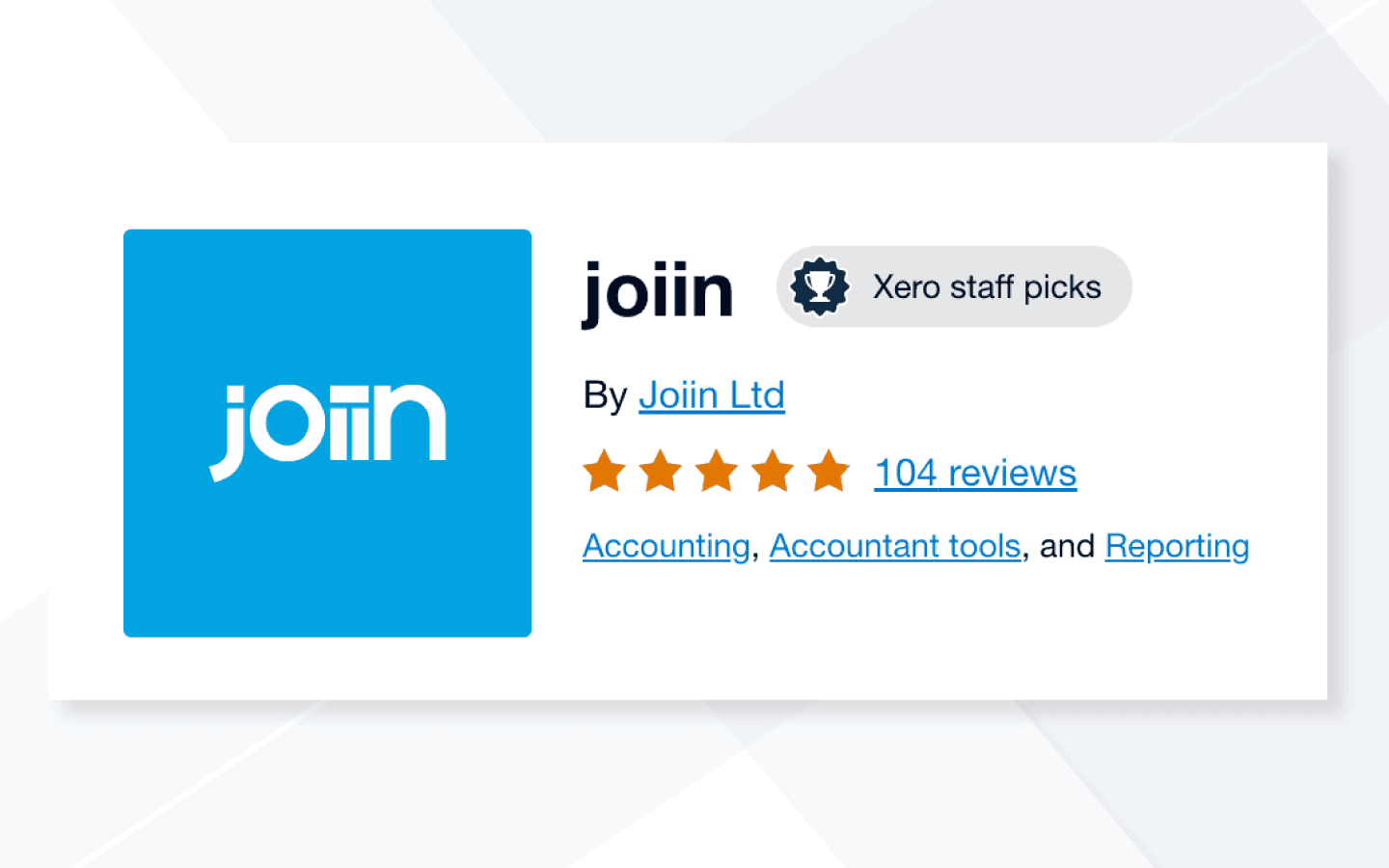Open the 104 reviews link
This screenshot has height=868, width=1389.
coord(974,473)
